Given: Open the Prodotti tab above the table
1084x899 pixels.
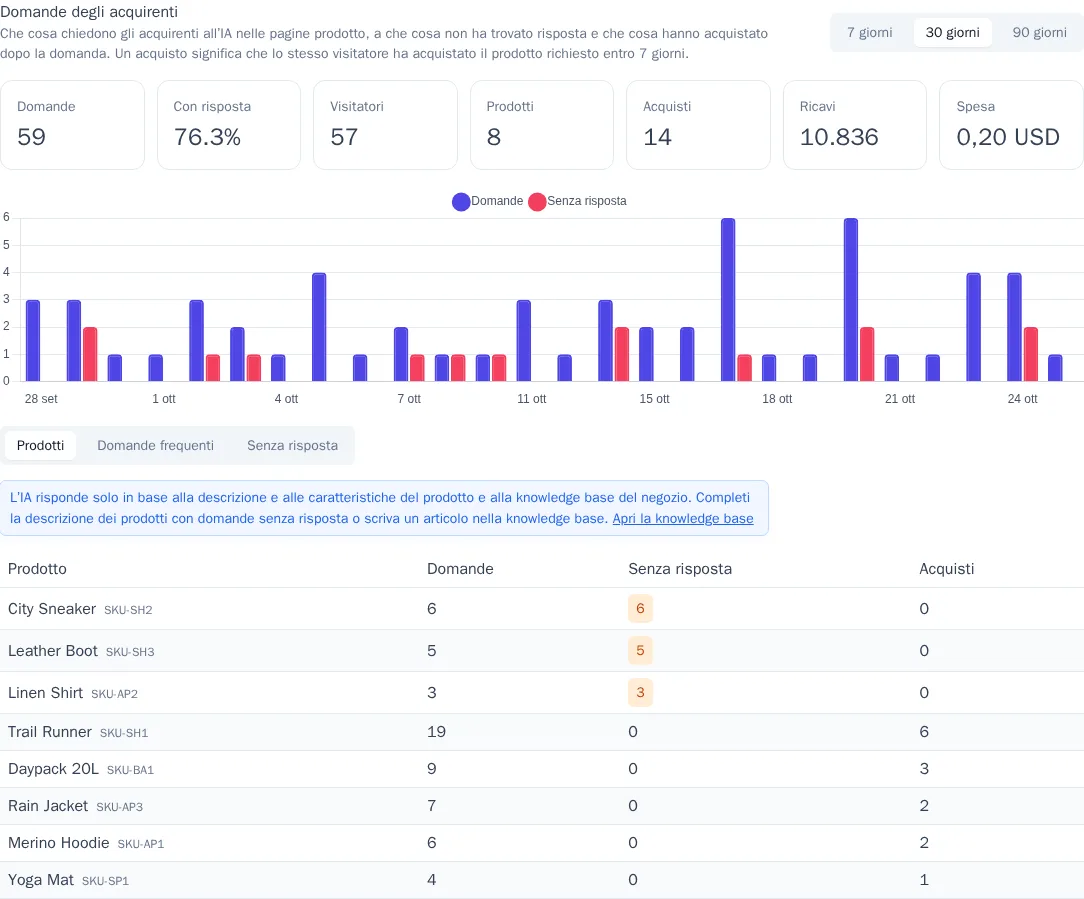Looking at the screenshot, I should pyautogui.click(x=40, y=445).
